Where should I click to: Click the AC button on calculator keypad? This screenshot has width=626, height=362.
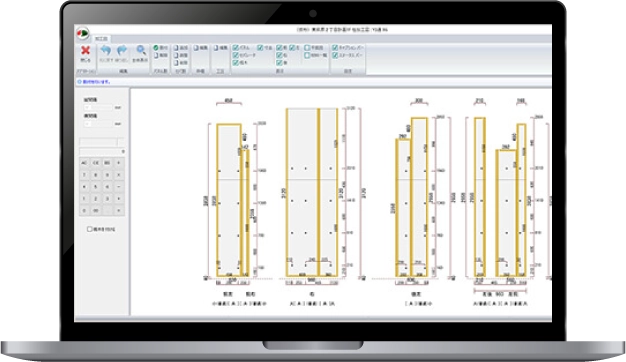pos(84,163)
